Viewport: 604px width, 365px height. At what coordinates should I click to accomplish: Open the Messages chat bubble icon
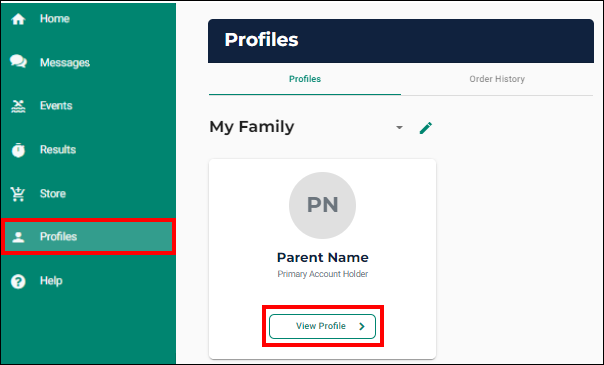click(18, 62)
